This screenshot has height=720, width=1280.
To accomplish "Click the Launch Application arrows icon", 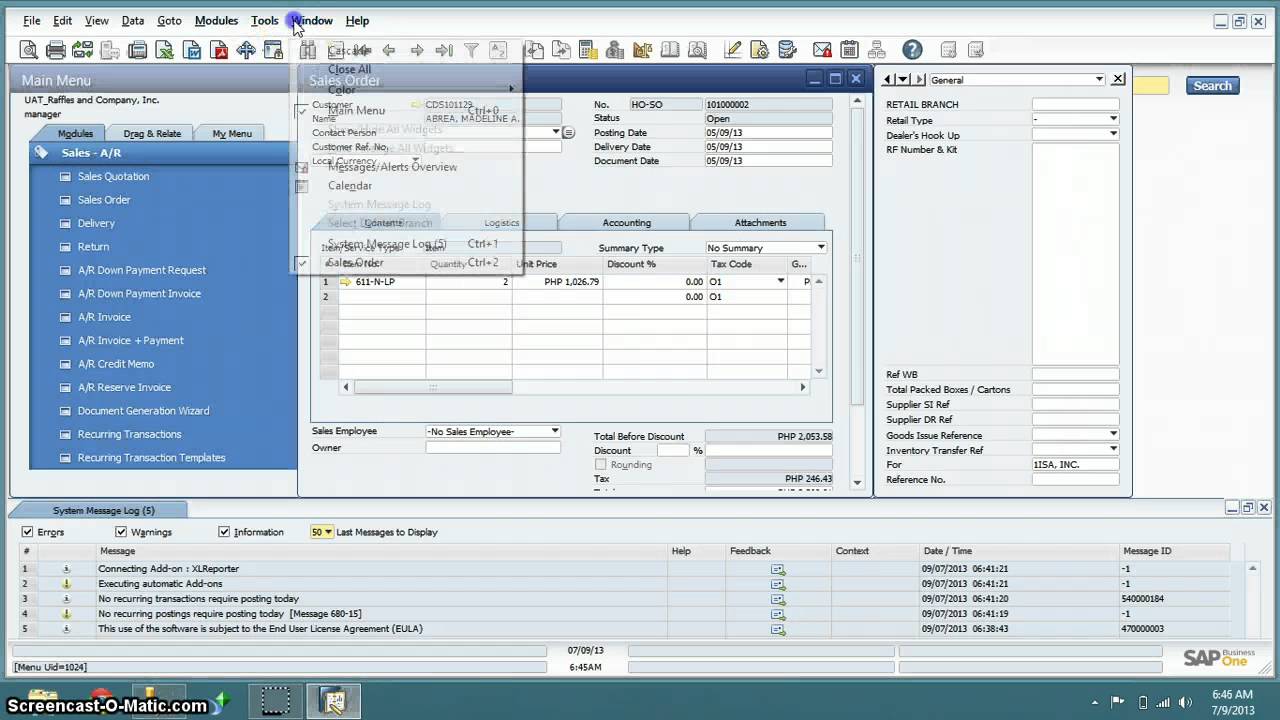I will tap(246, 50).
